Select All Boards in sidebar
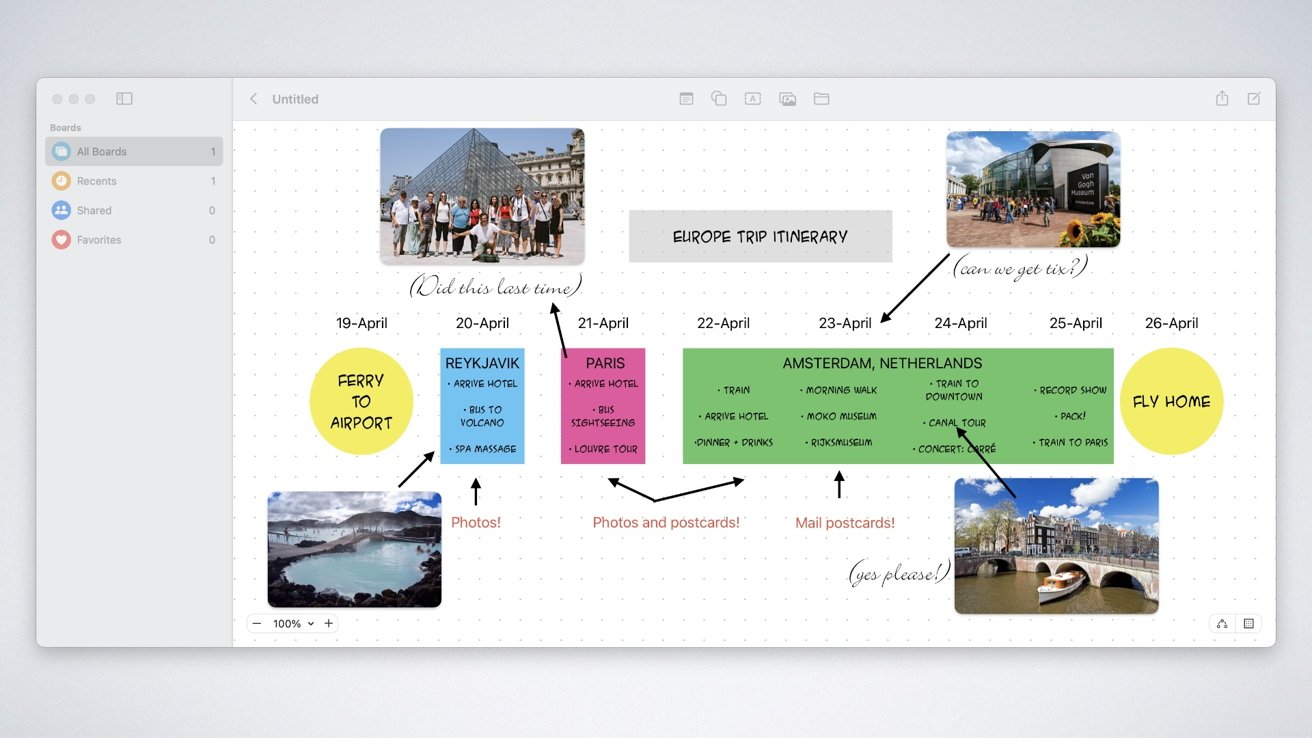The height and width of the screenshot is (738, 1312). (134, 152)
